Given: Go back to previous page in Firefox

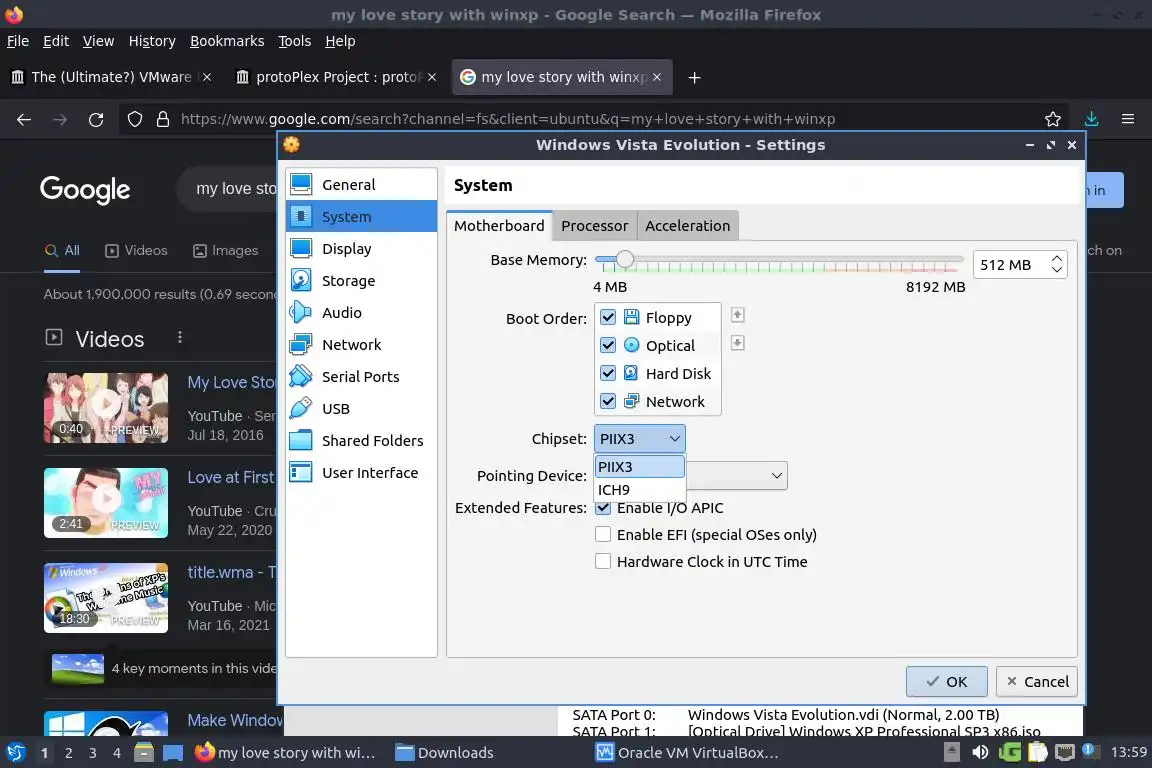Looking at the screenshot, I should point(24,119).
